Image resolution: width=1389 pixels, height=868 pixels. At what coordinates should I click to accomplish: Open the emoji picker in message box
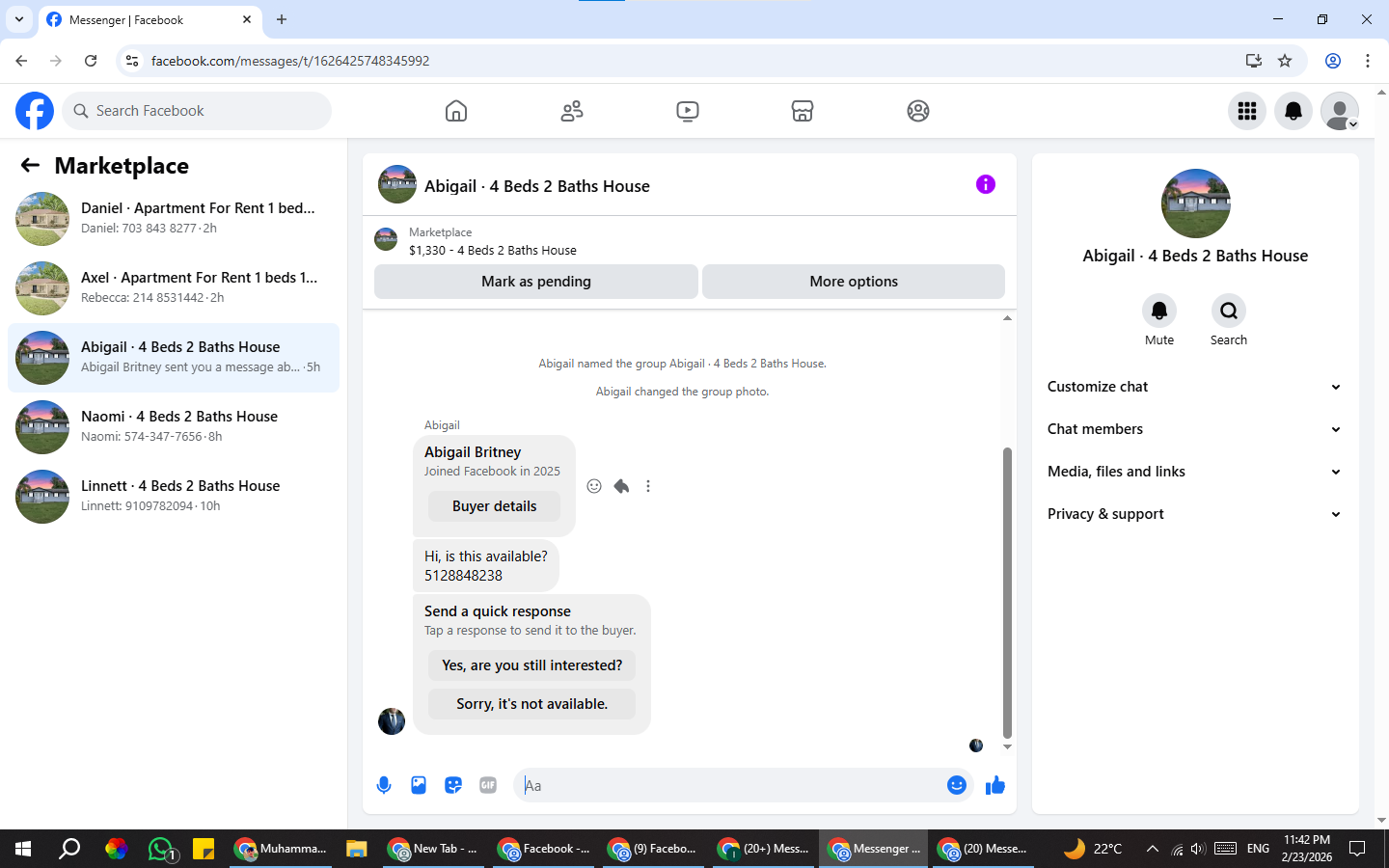click(957, 785)
